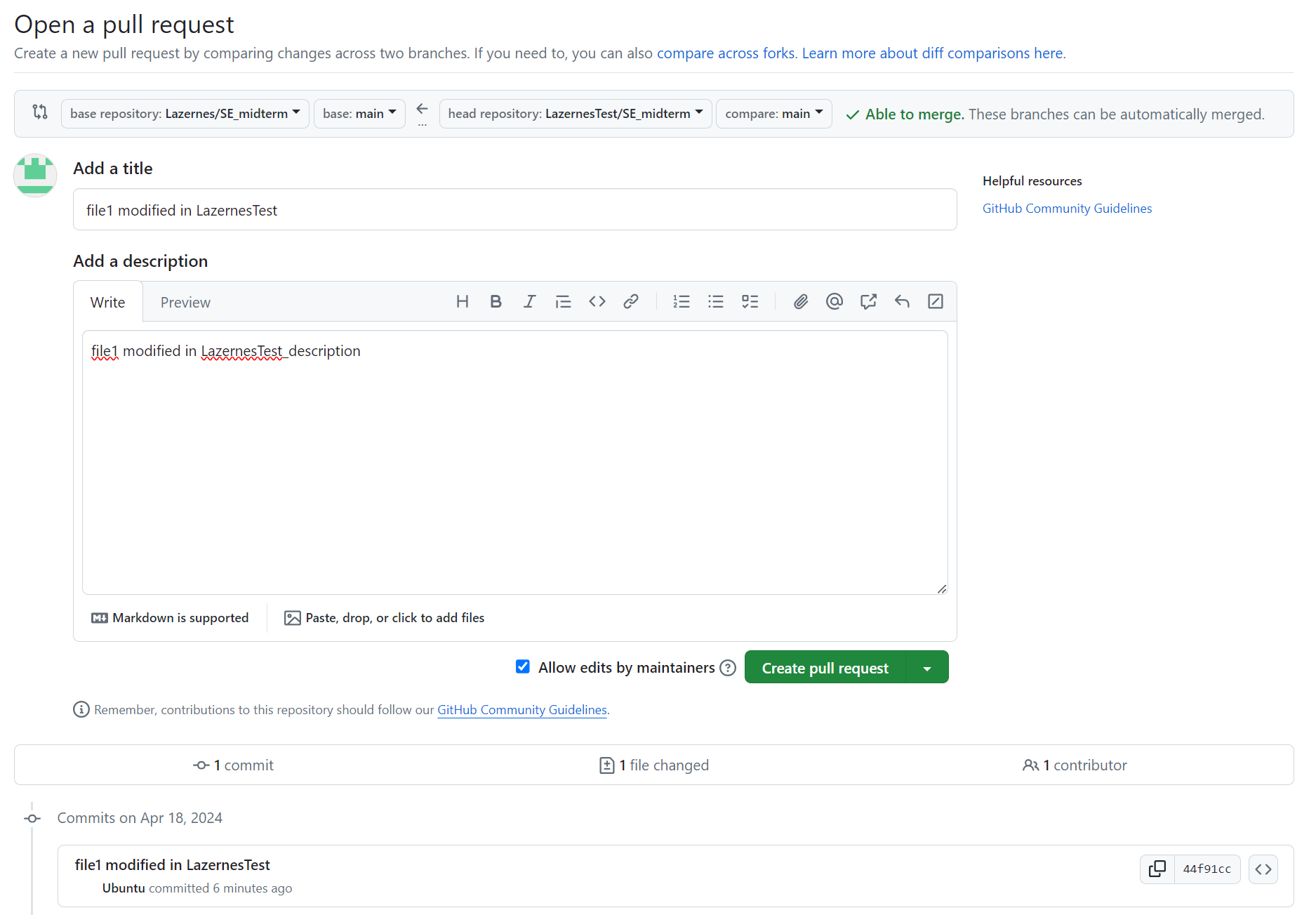Click the Ubuntu committer name

click(x=124, y=888)
